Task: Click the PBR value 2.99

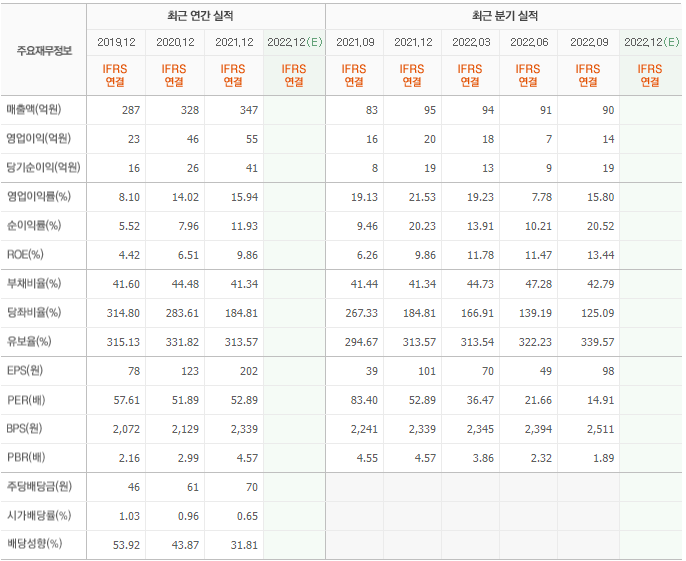Action: (188, 458)
